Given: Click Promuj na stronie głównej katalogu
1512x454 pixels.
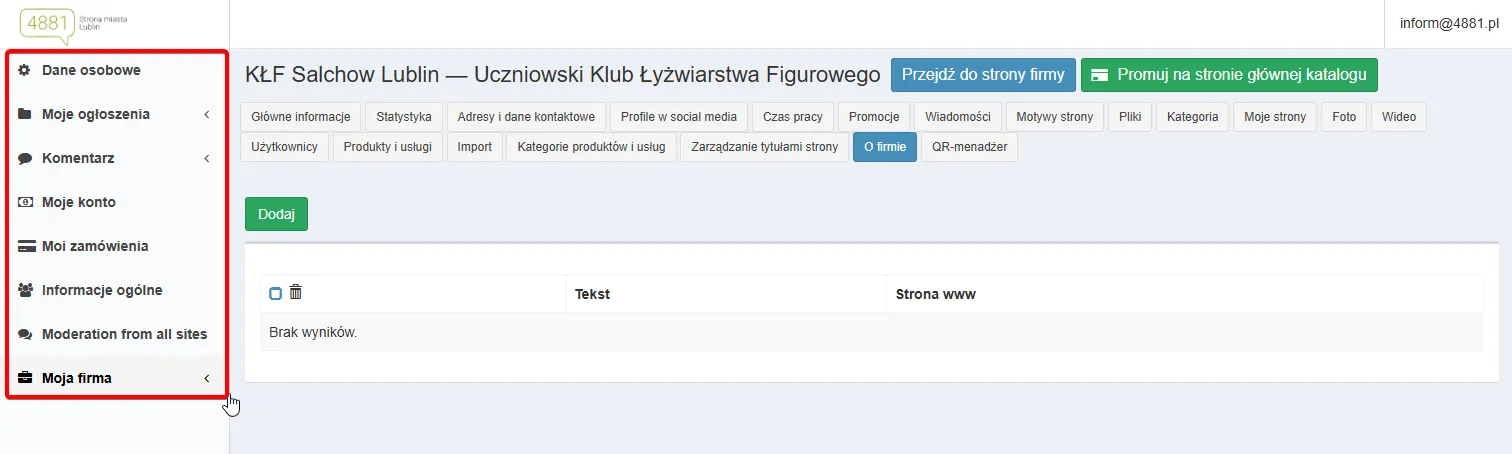Looking at the screenshot, I should click(1229, 75).
